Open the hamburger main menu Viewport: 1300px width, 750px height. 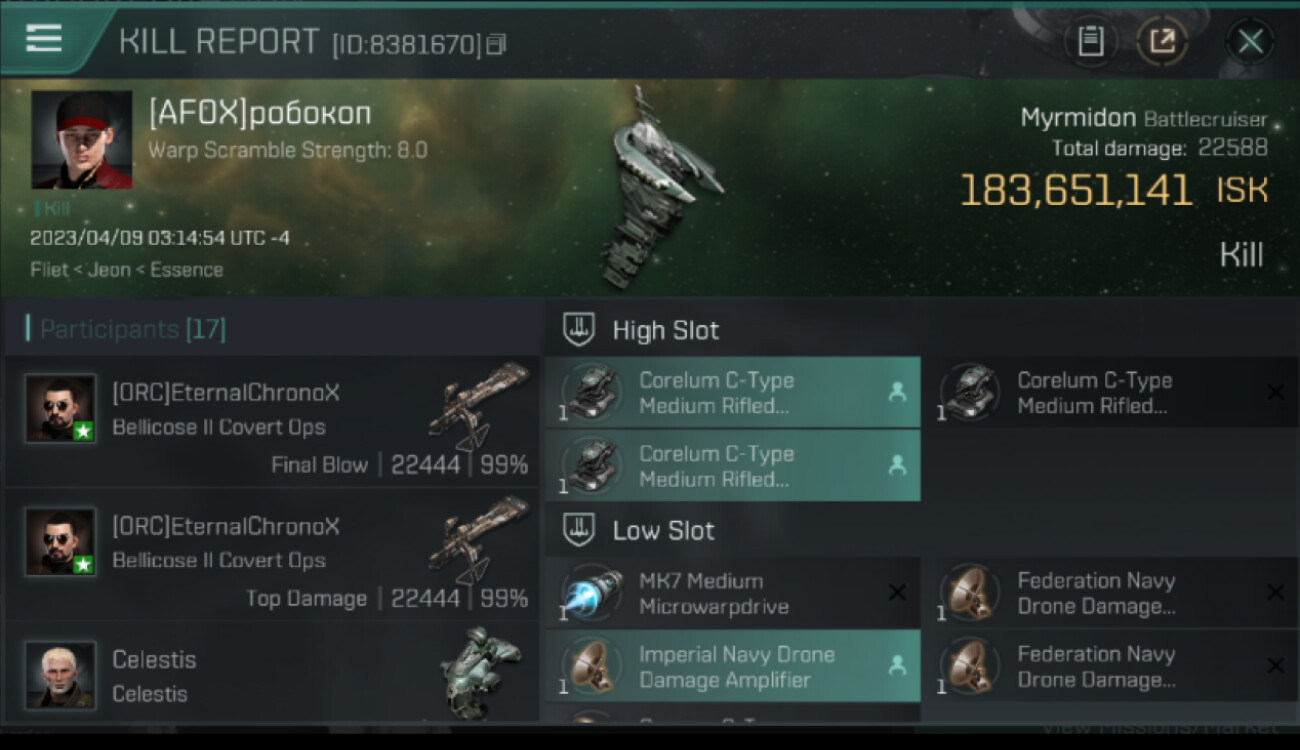click(44, 39)
